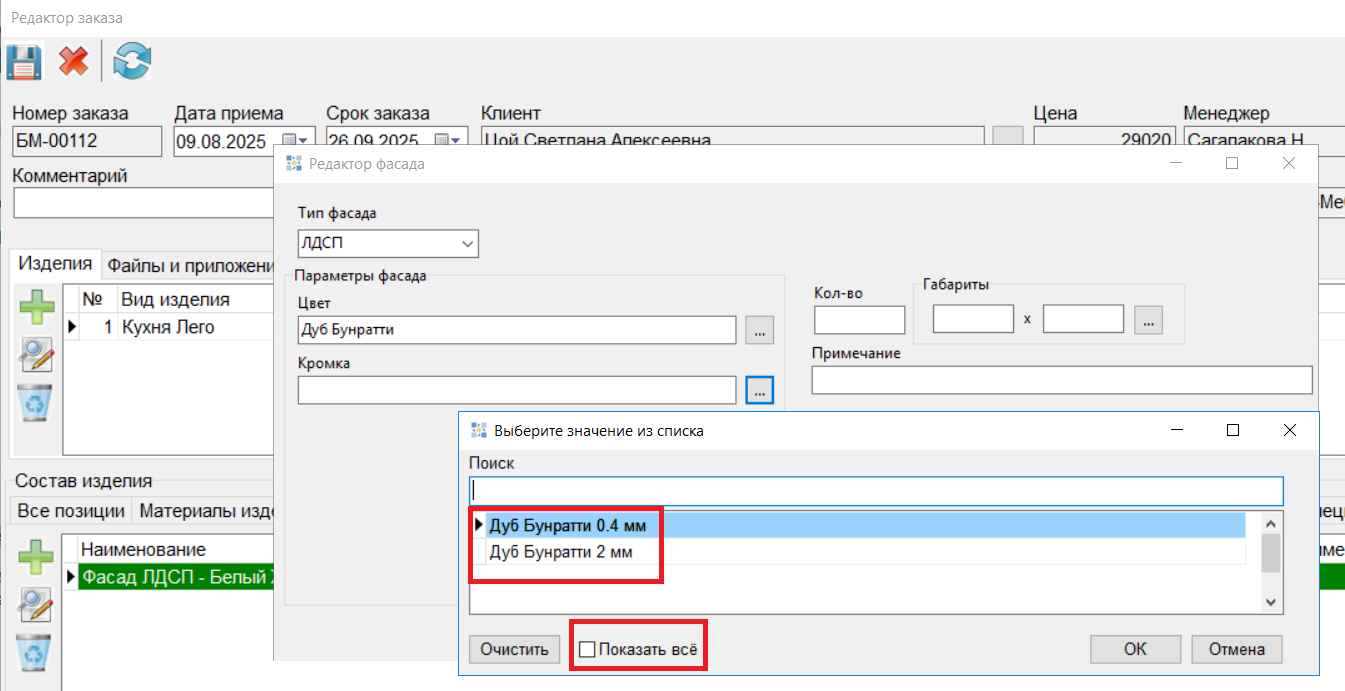Add new product with green plus
Screen dimensions: 1345x691
click(37, 306)
